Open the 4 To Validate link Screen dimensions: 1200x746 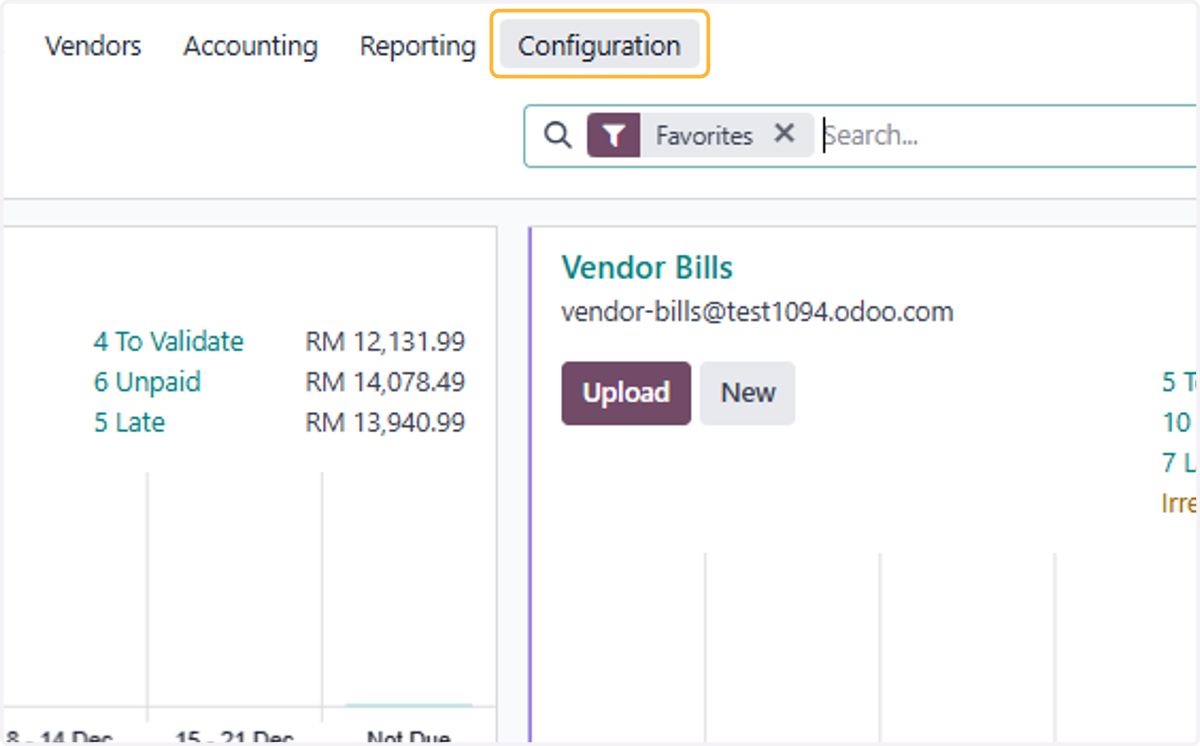point(169,342)
